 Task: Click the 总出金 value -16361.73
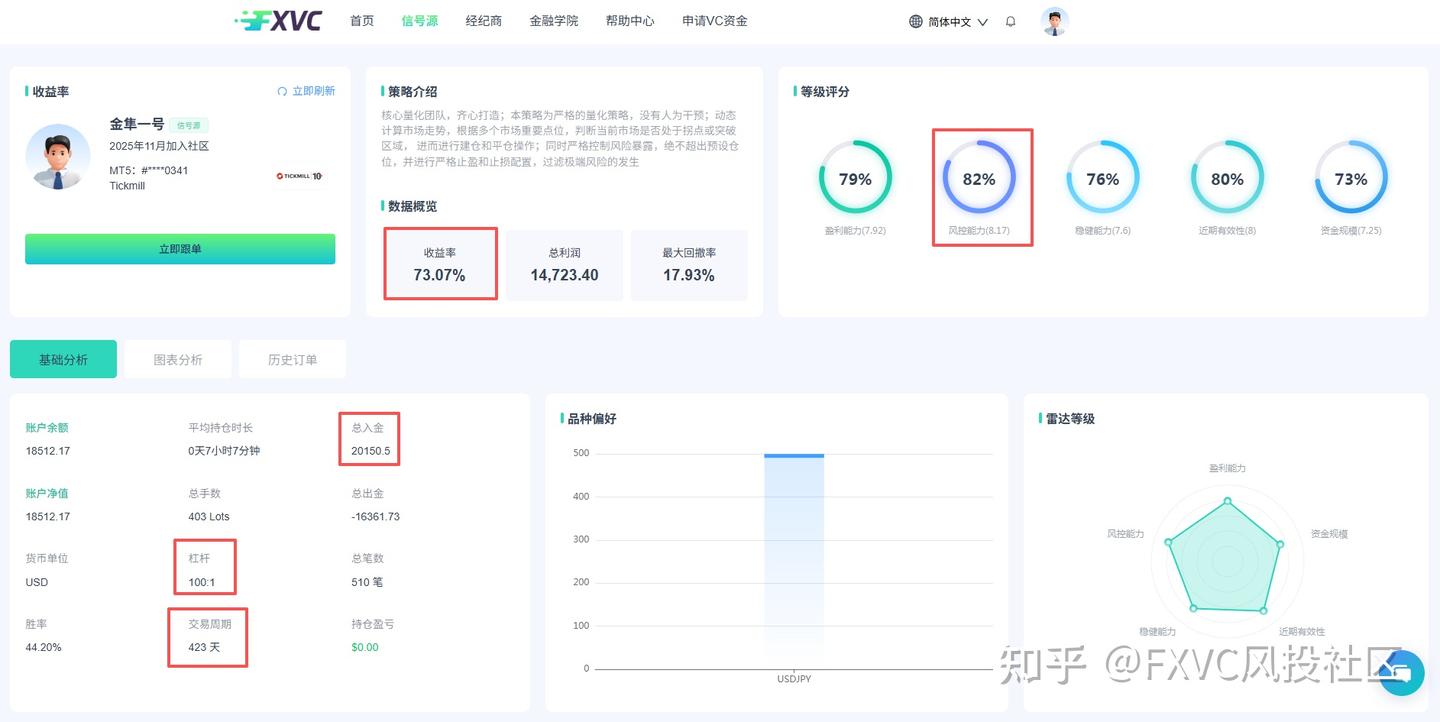(376, 517)
